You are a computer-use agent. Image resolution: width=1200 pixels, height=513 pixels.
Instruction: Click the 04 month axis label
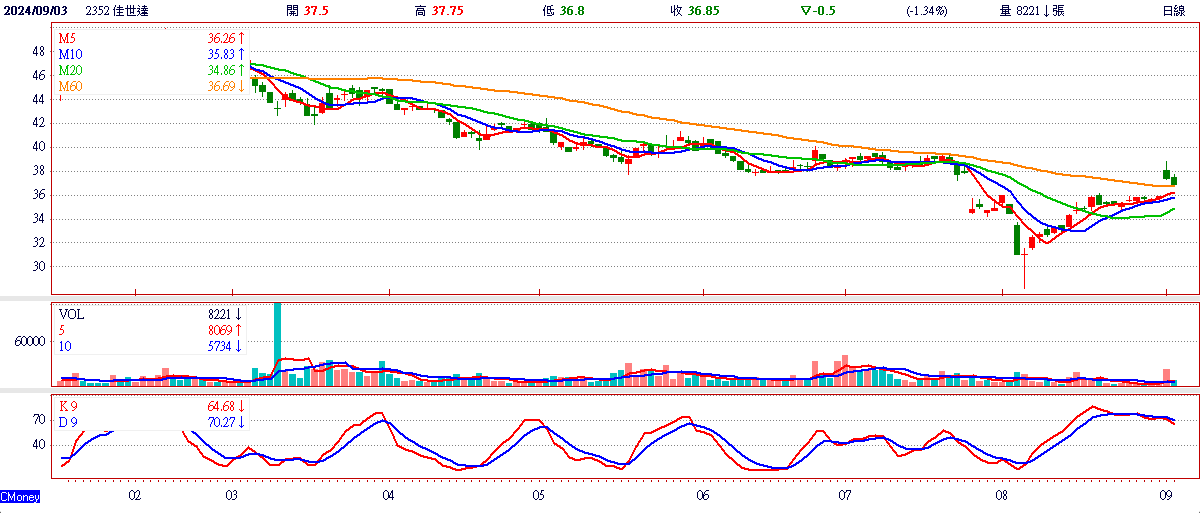388,495
